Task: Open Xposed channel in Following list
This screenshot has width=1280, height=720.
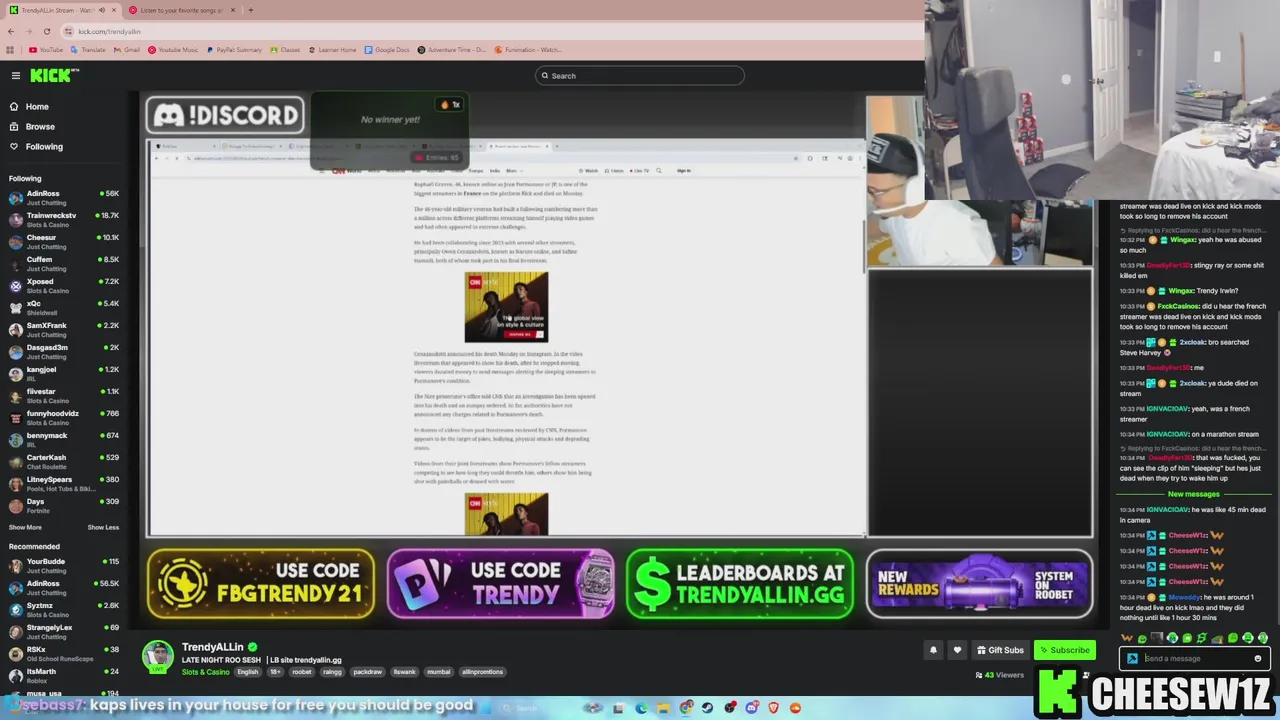Action: [64, 285]
